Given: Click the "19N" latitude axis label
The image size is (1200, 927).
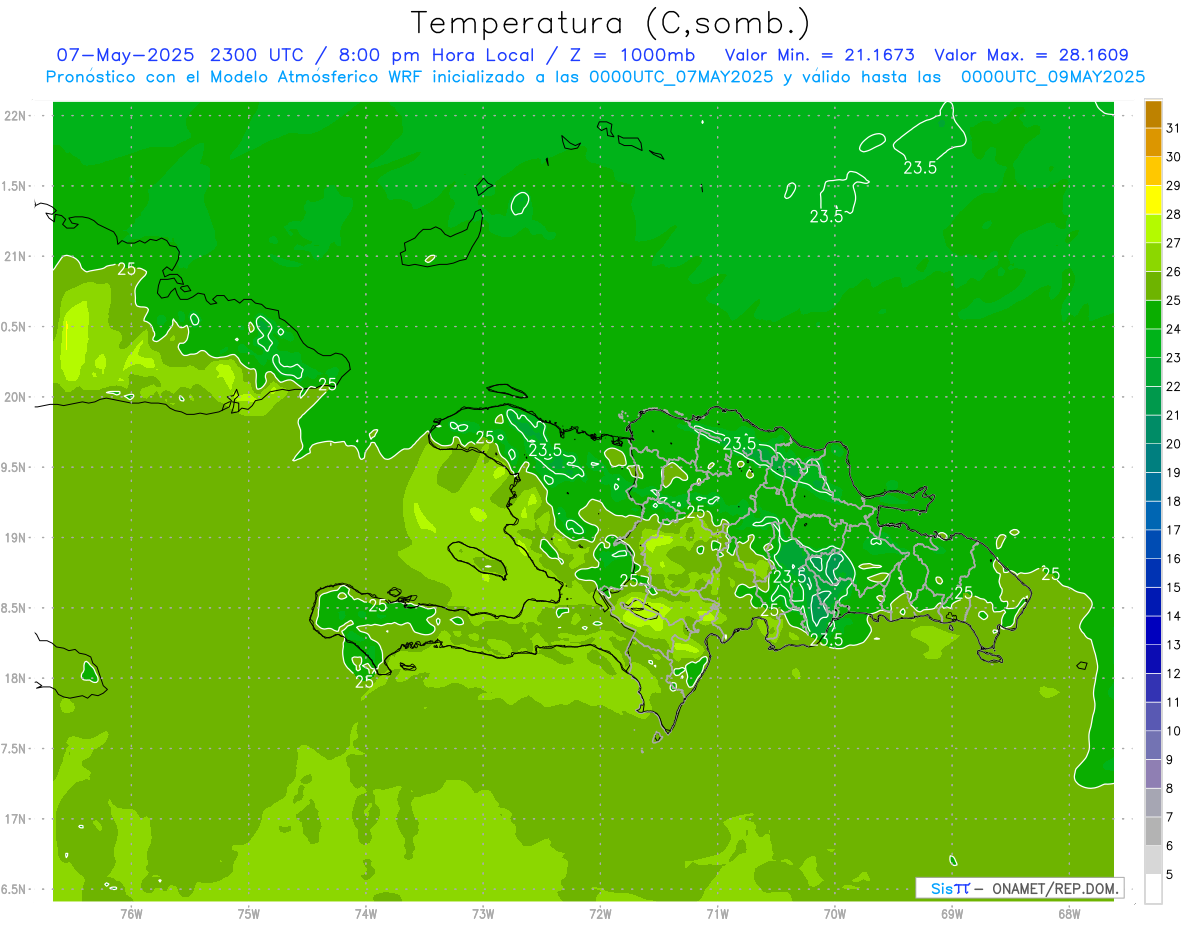Looking at the screenshot, I should pos(16,538).
